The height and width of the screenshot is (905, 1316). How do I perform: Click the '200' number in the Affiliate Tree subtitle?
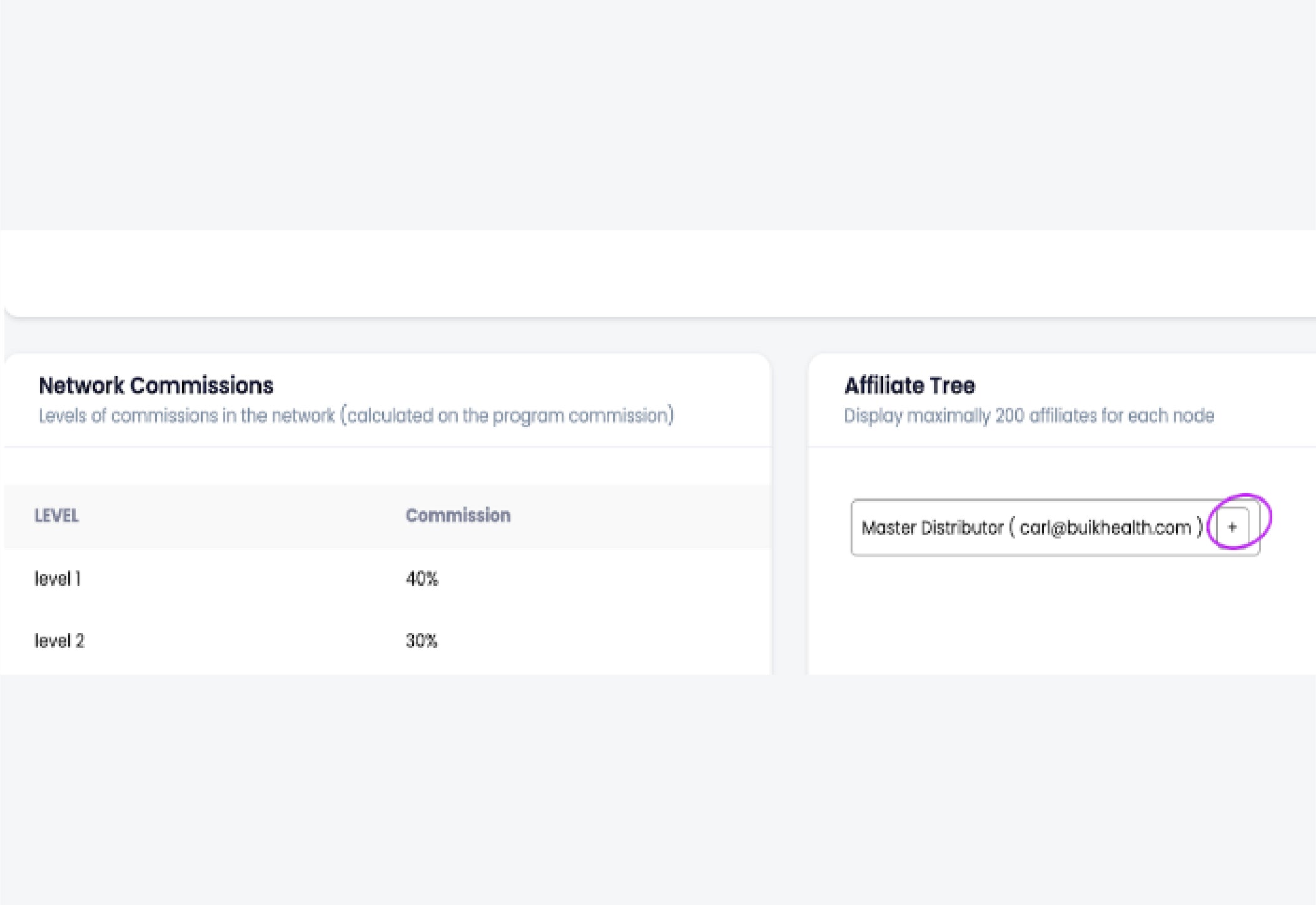(x=1009, y=416)
